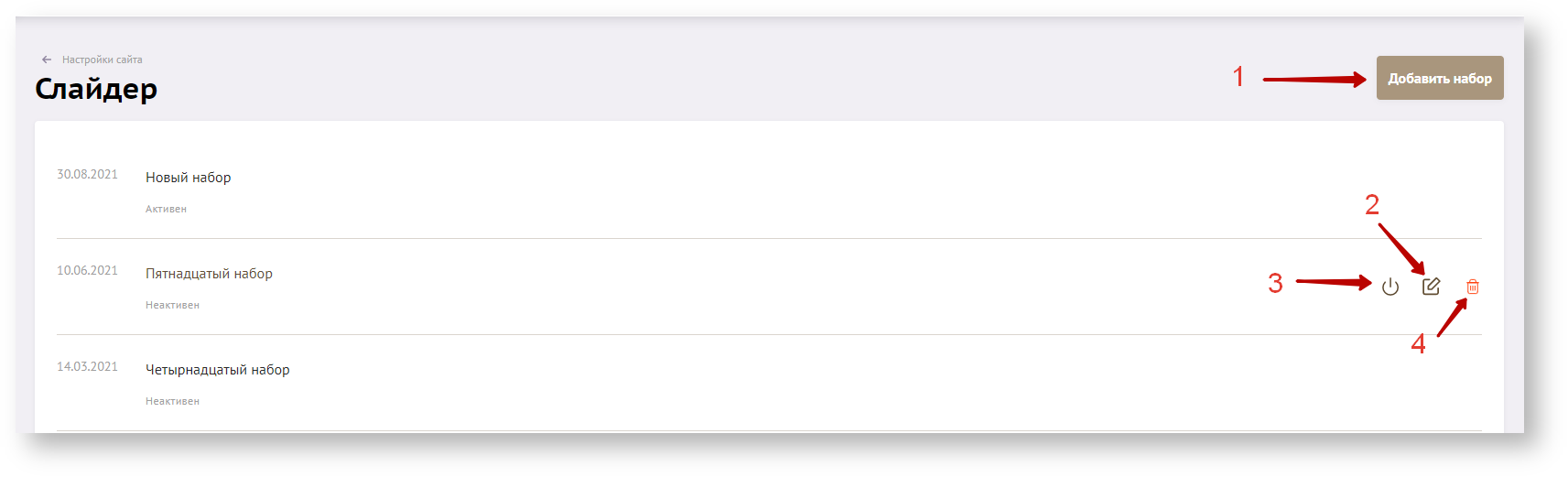
Task: Click the date 10.06.2021
Action: click(87, 270)
